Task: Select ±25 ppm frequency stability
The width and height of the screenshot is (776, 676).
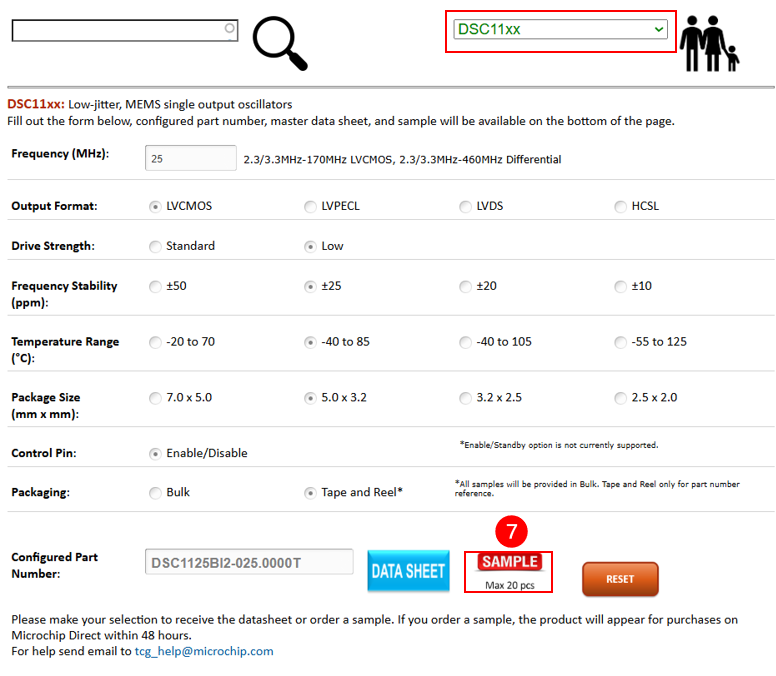Action: [x=310, y=287]
